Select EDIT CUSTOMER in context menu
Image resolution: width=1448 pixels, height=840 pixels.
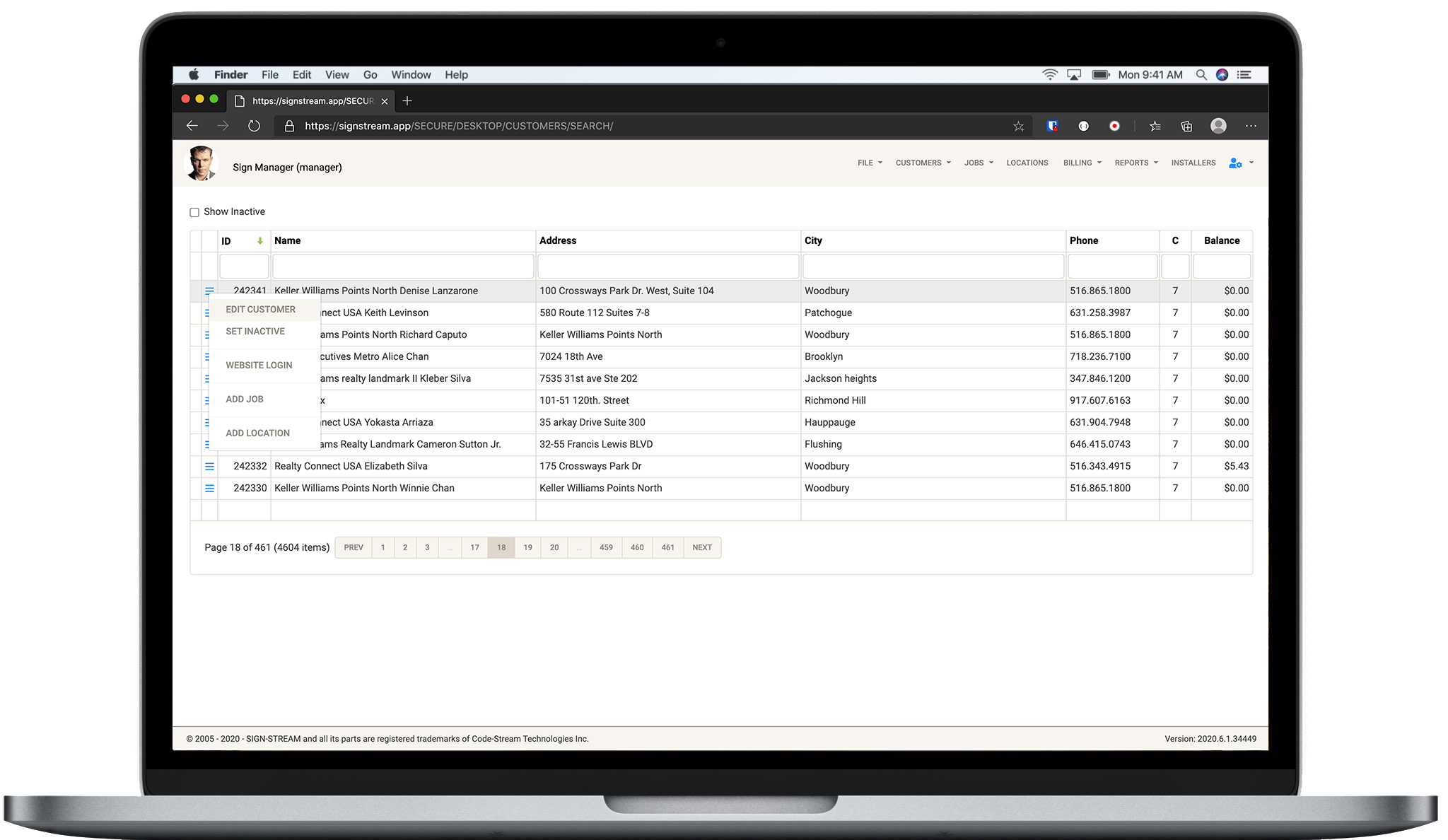pos(264,310)
